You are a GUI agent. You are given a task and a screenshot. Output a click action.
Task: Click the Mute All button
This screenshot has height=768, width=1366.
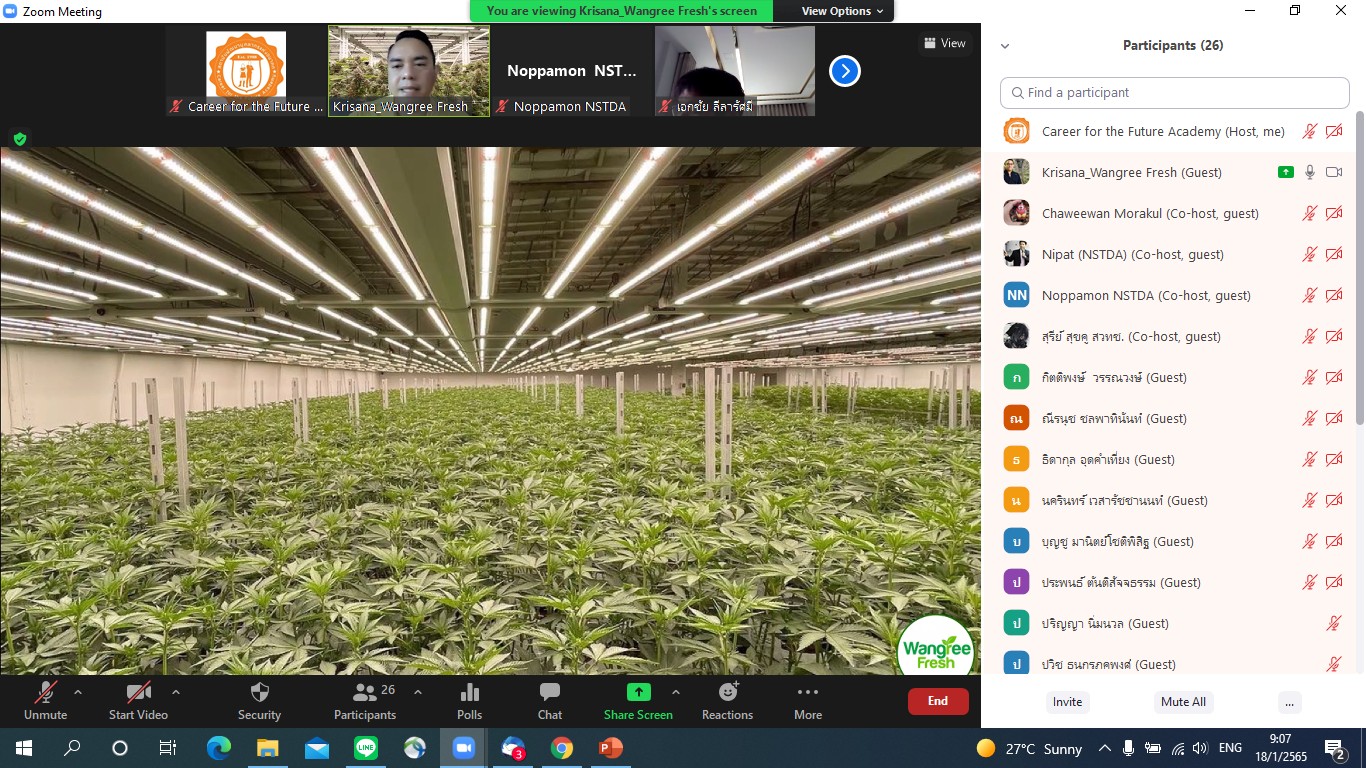tap(1183, 702)
